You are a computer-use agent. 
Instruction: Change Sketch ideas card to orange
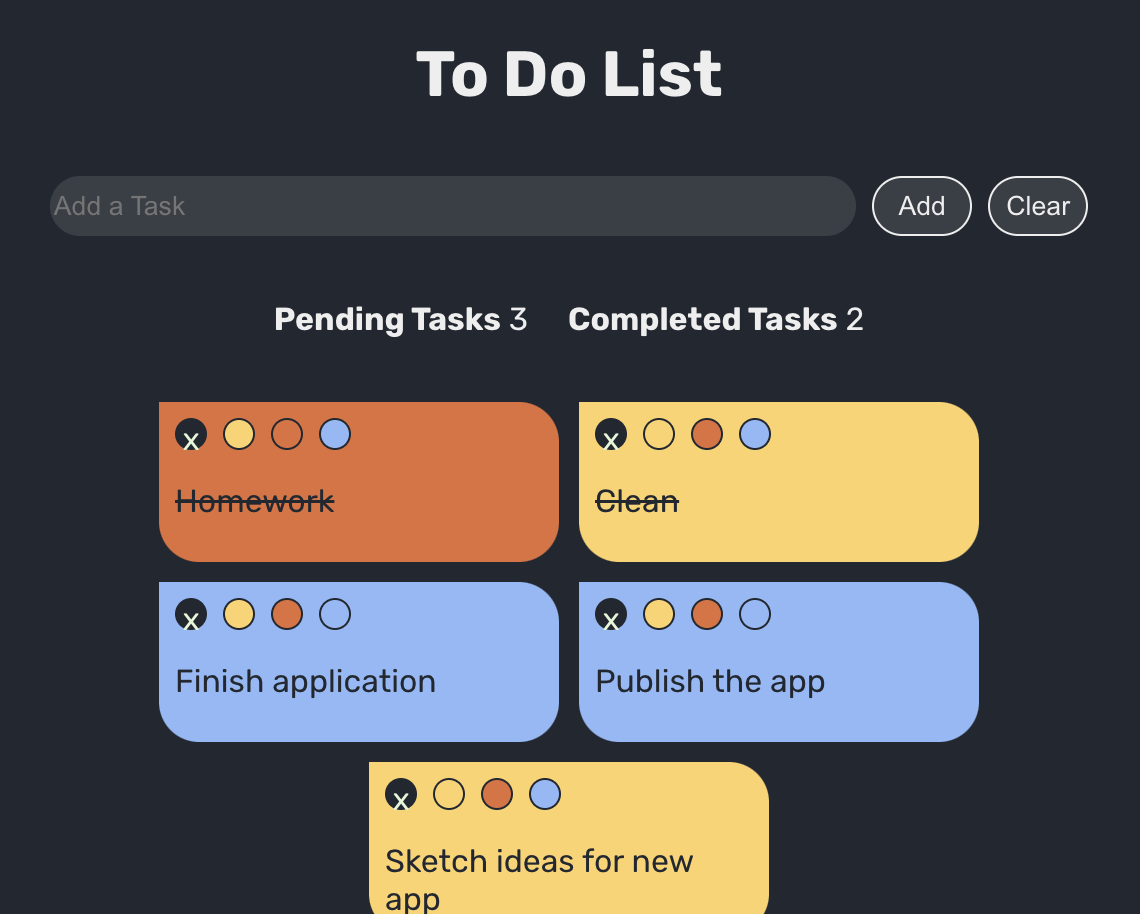pos(497,794)
